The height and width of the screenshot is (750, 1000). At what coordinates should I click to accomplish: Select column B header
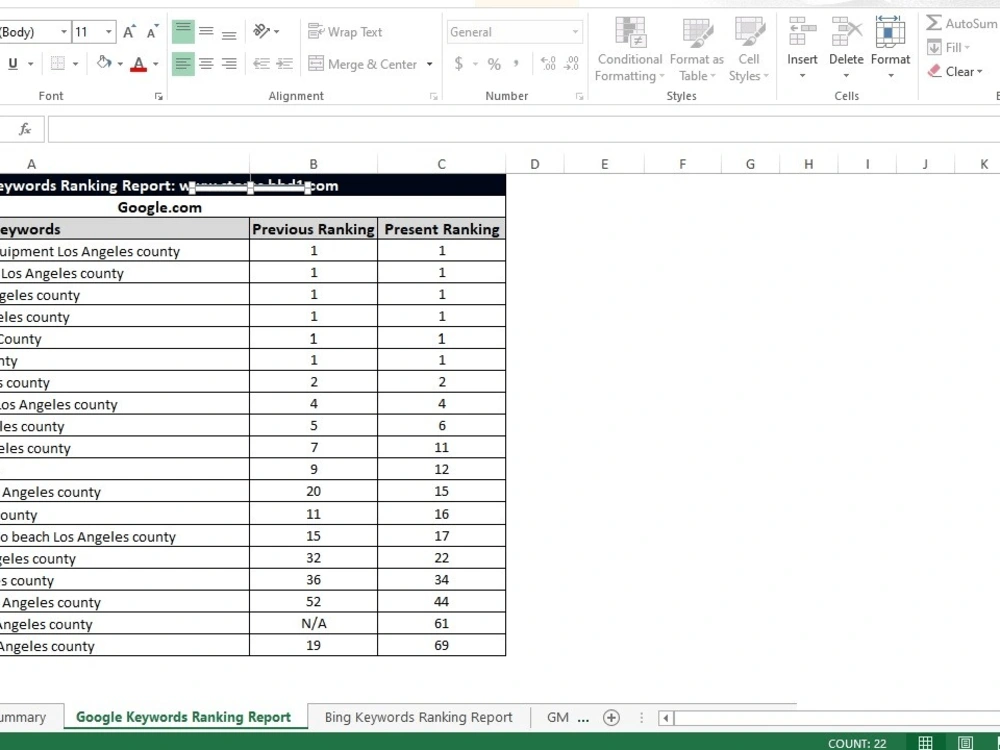[313, 165]
